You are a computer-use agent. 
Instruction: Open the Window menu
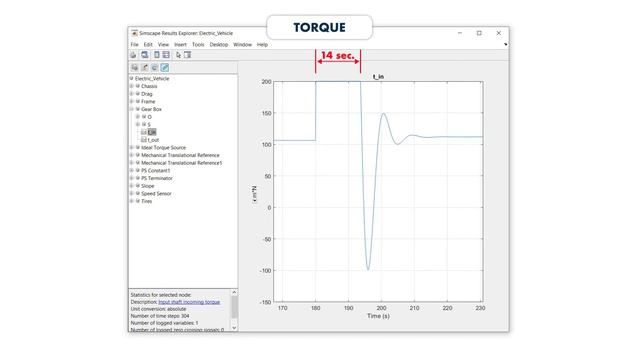pyautogui.click(x=242, y=44)
